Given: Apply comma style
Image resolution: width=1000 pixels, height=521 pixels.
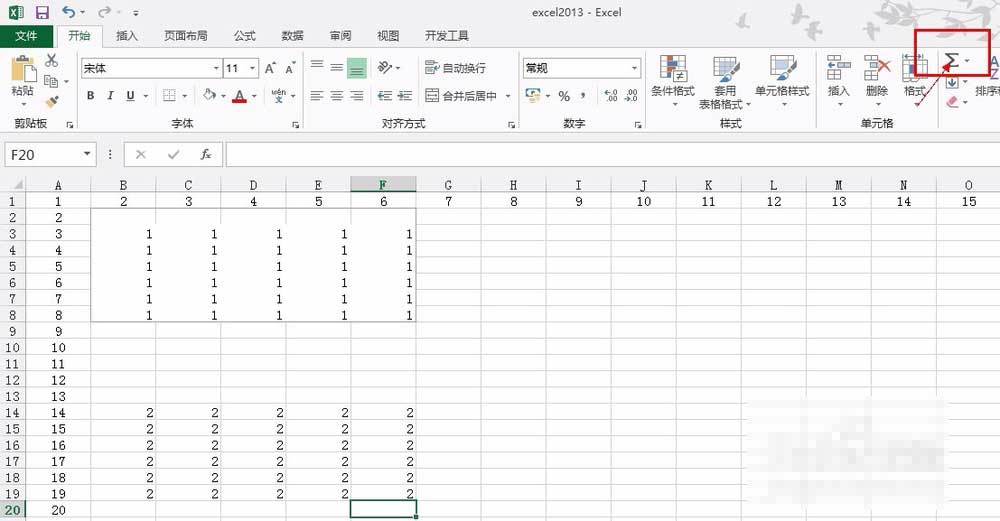Looking at the screenshot, I should point(583,96).
